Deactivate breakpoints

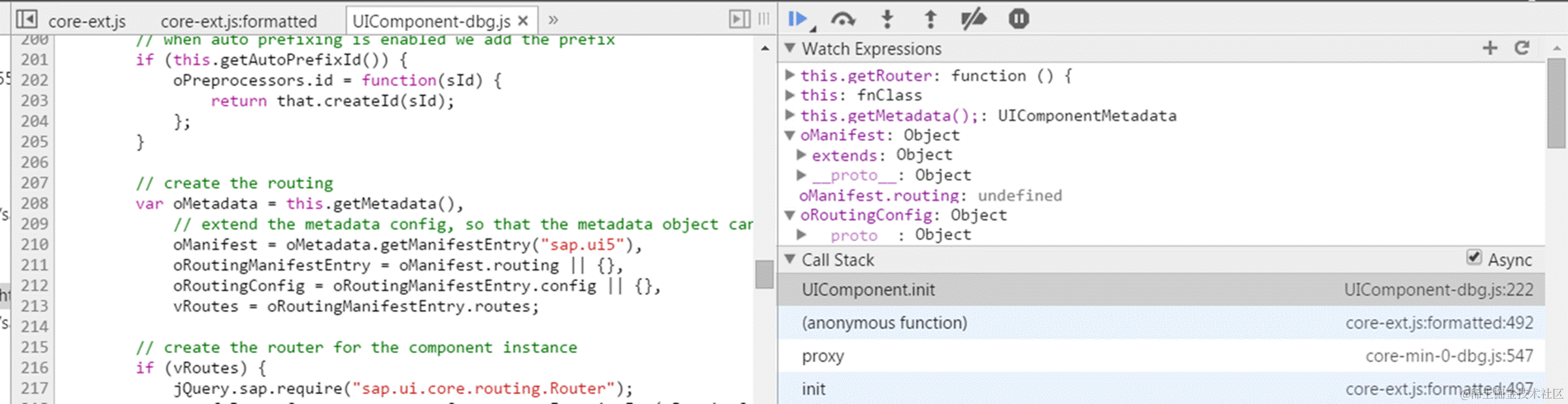click(974, 19)
